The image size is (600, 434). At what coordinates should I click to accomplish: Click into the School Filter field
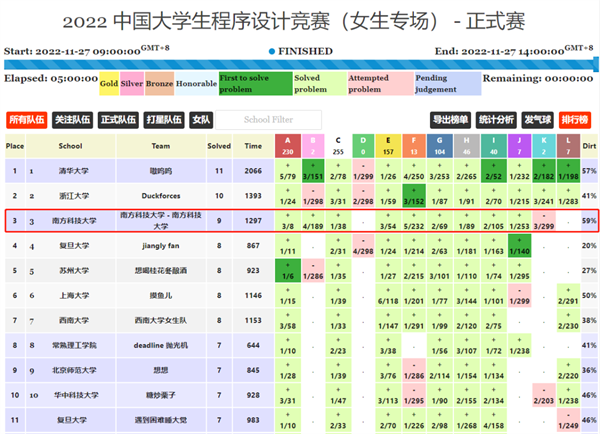pyautogui.click(x=268, y=120)
